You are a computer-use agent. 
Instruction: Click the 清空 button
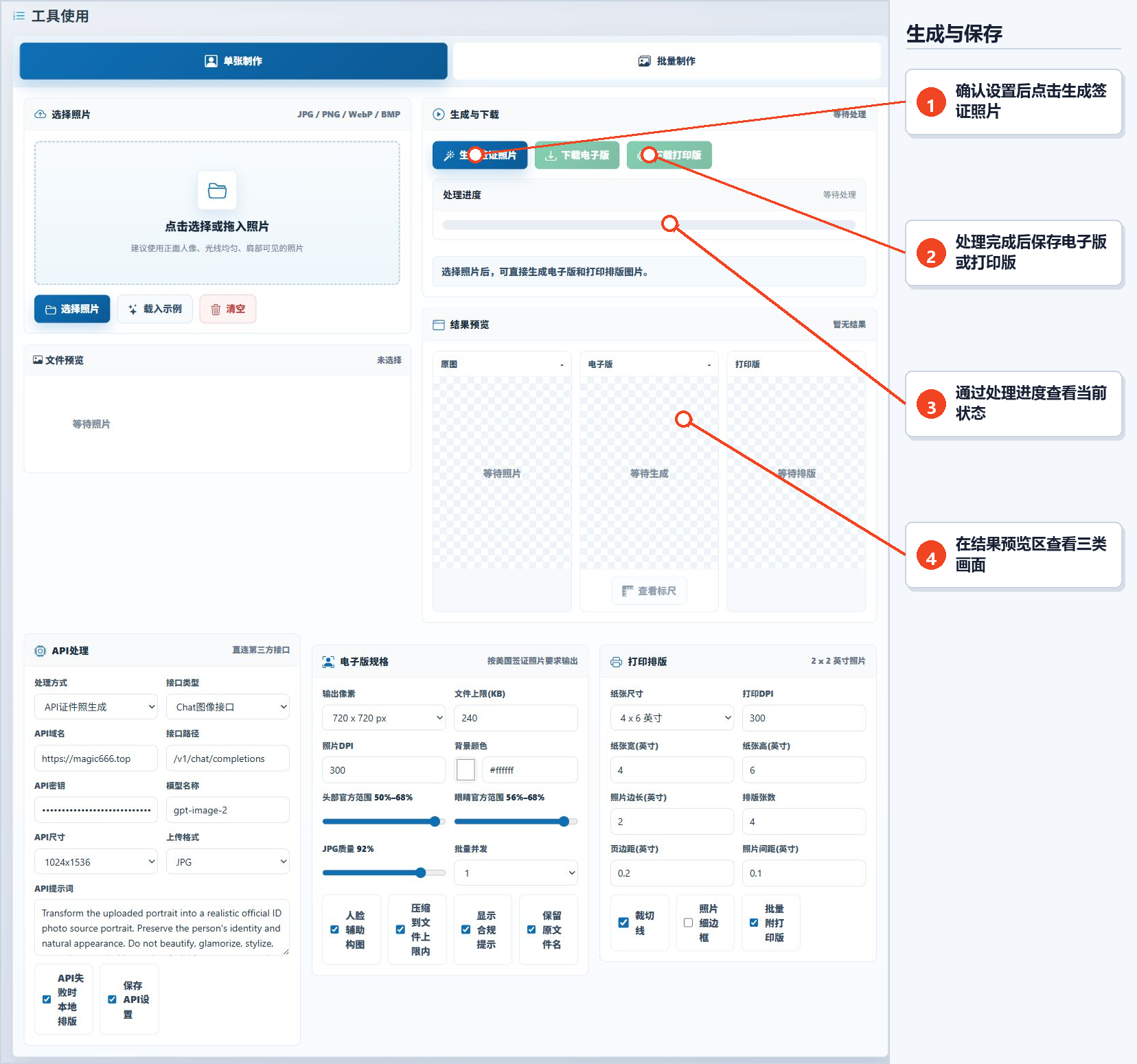228,309
